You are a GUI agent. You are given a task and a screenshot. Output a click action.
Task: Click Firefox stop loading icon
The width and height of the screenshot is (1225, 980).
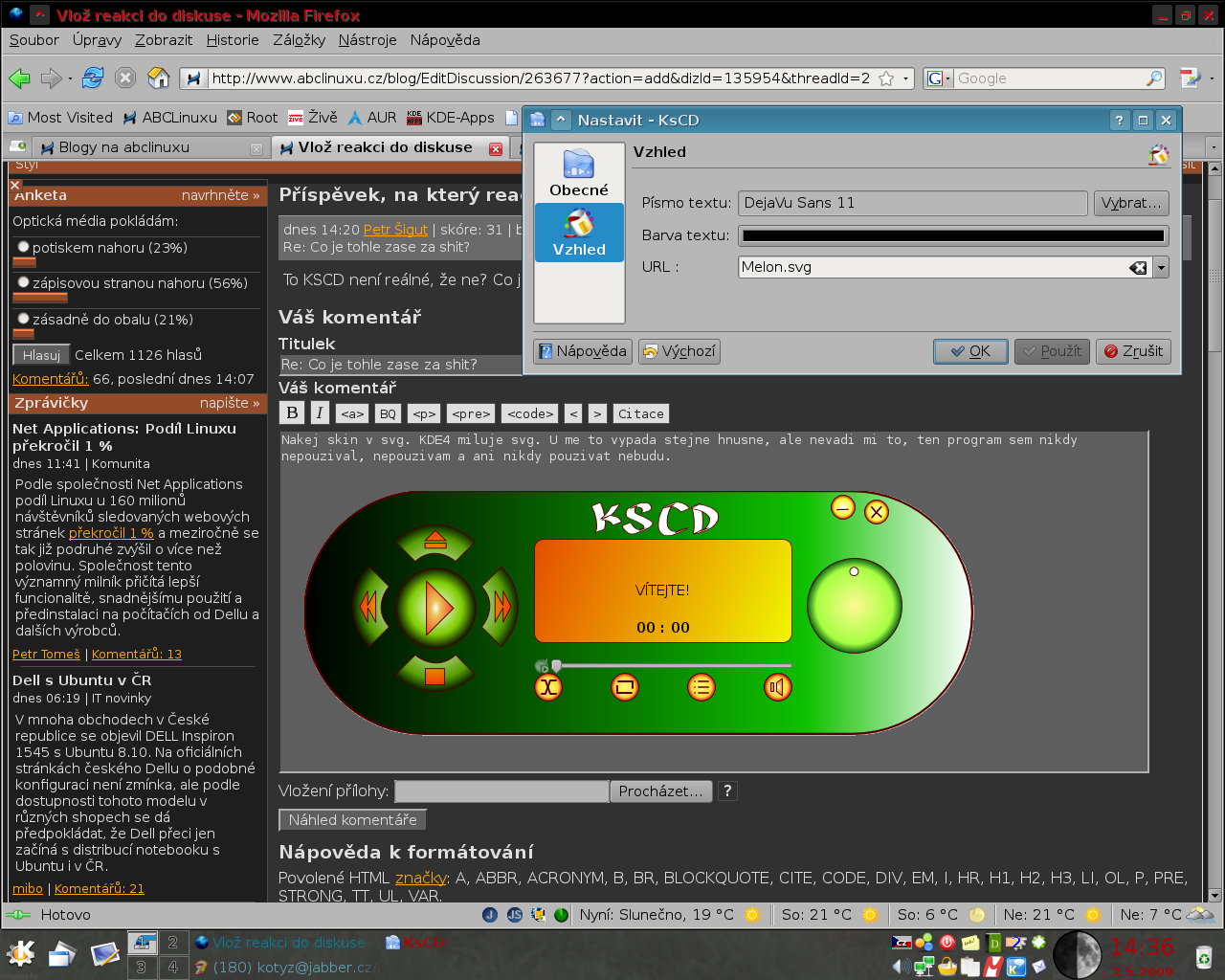point(125,78)
